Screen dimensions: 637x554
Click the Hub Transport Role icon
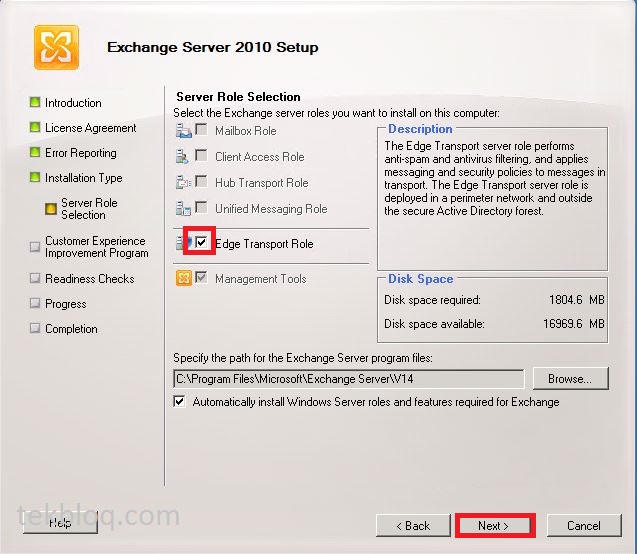click(184, 182)
